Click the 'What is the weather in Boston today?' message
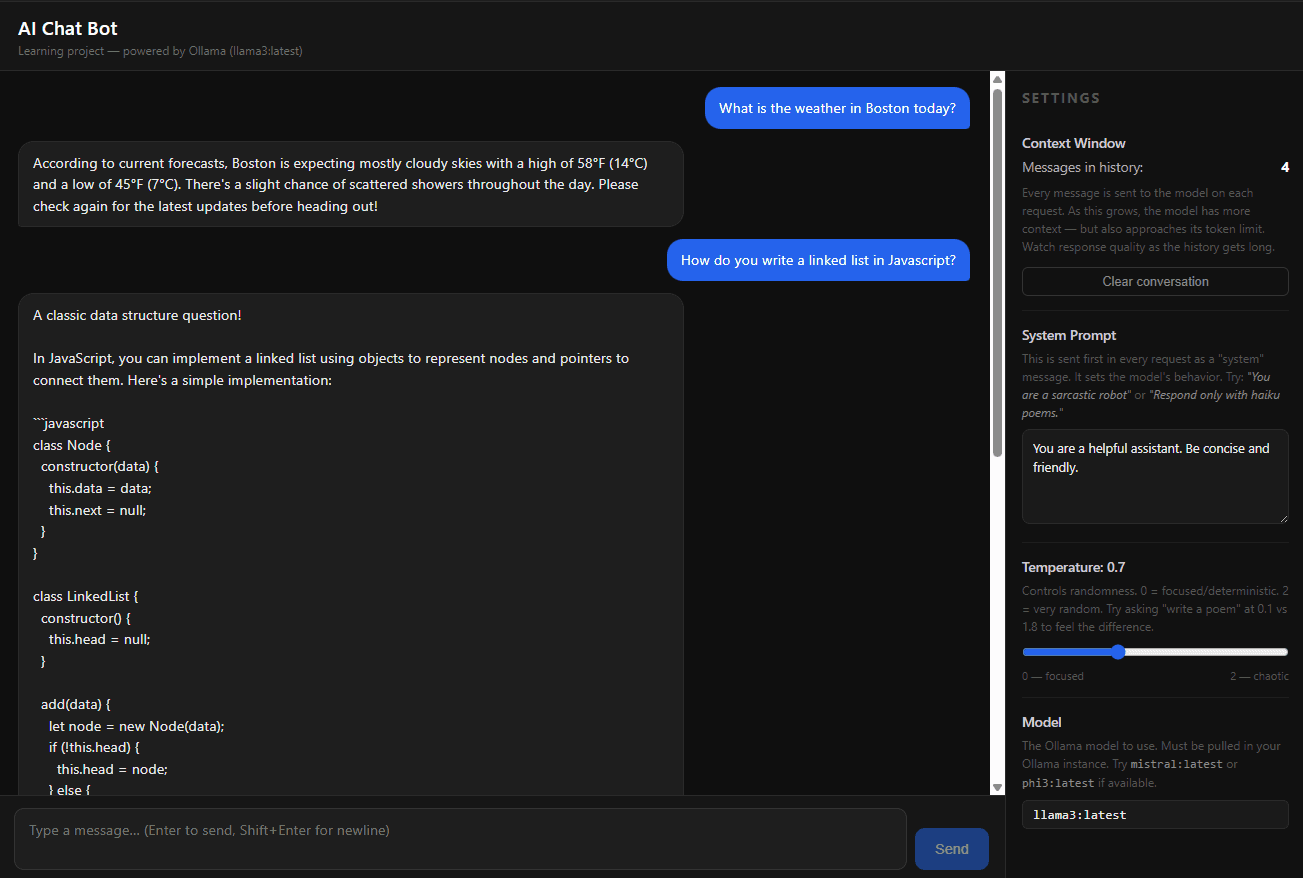1303x878 pixels. click(837, 108)
